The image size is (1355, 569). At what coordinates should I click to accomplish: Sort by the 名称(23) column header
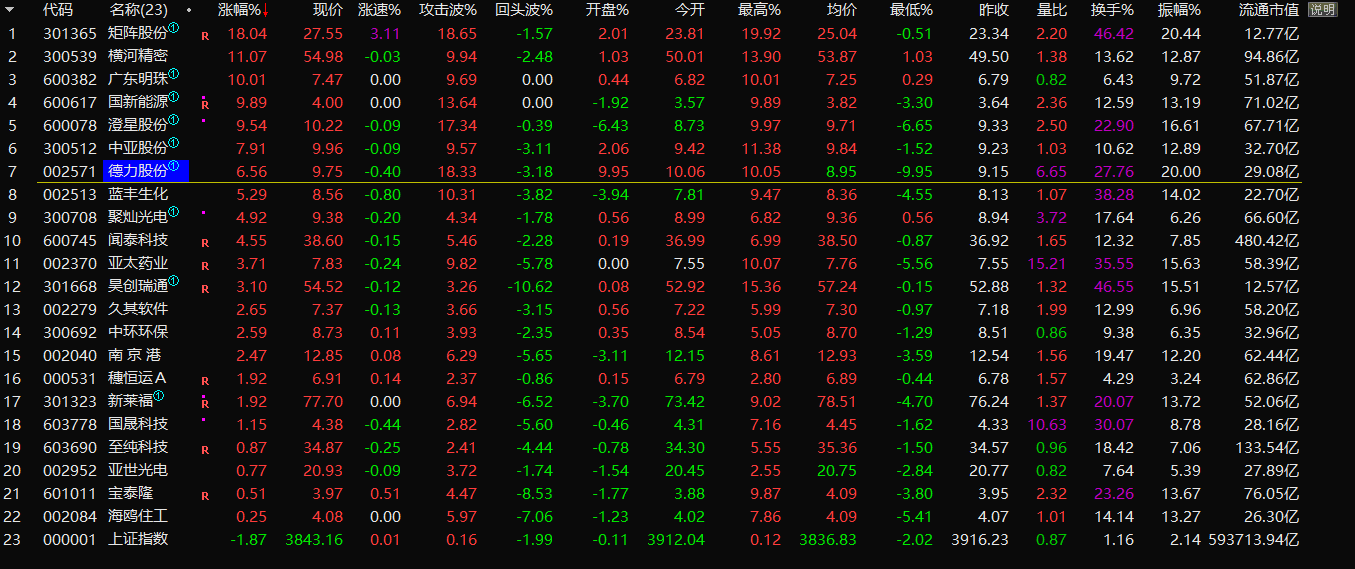pos(139,10)
